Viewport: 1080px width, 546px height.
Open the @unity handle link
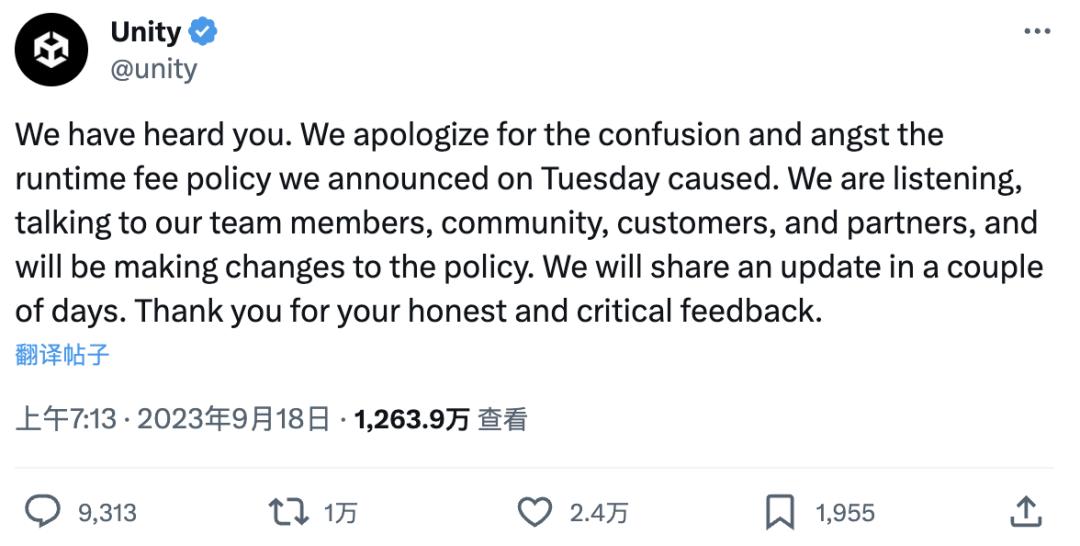tap(153, 69)
